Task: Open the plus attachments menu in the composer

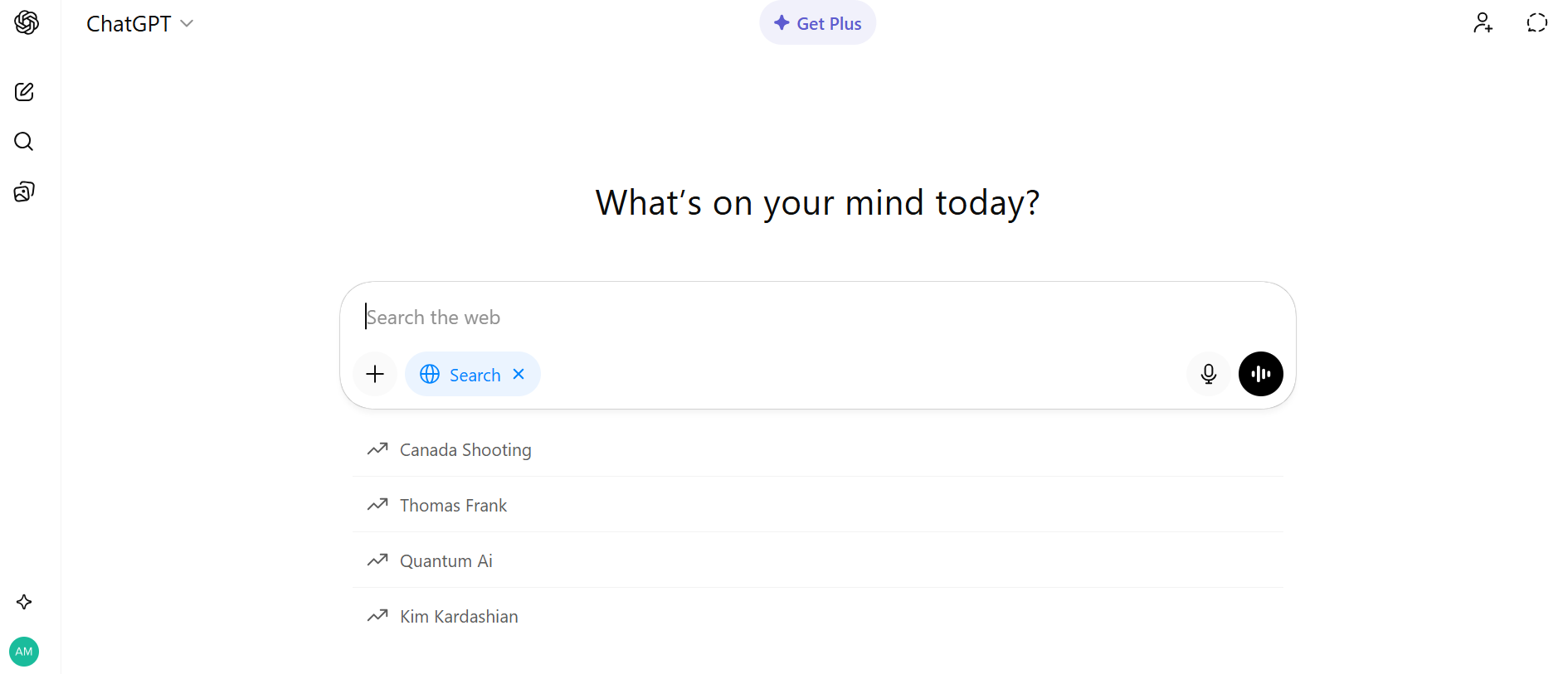Action: coord(375,375)
